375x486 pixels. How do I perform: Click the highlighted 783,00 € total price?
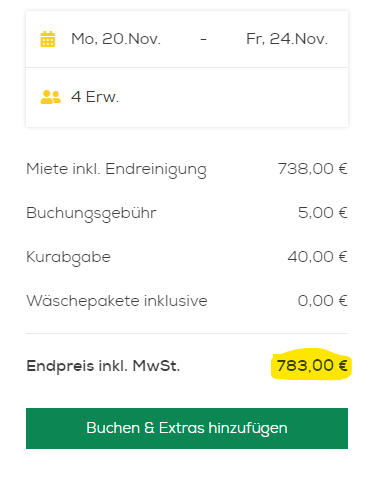click(312, 365)
